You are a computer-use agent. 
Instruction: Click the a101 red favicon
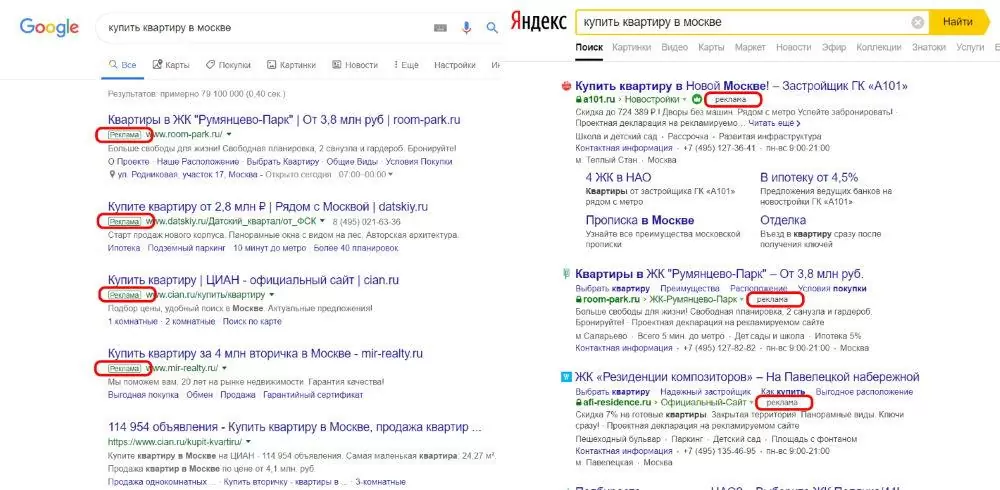(566, 86)
